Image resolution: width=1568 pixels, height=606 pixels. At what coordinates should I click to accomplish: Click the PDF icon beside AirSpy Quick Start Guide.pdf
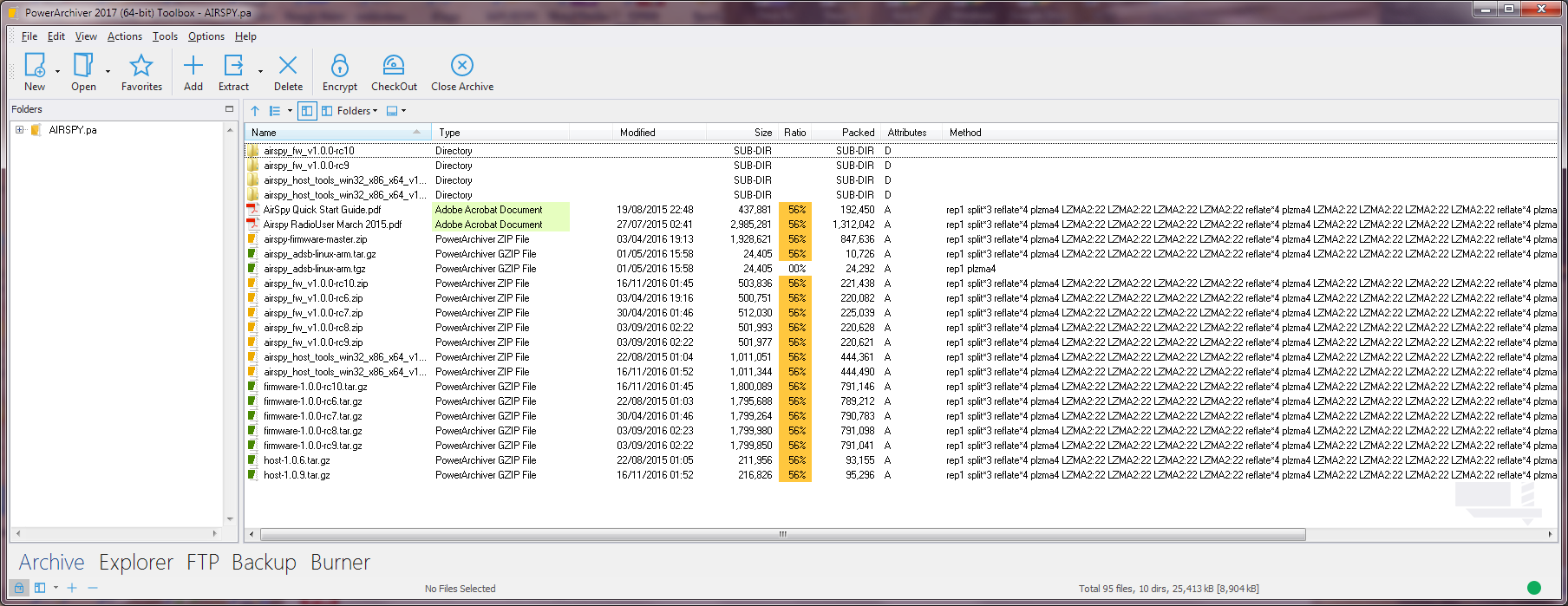(253, 210)
